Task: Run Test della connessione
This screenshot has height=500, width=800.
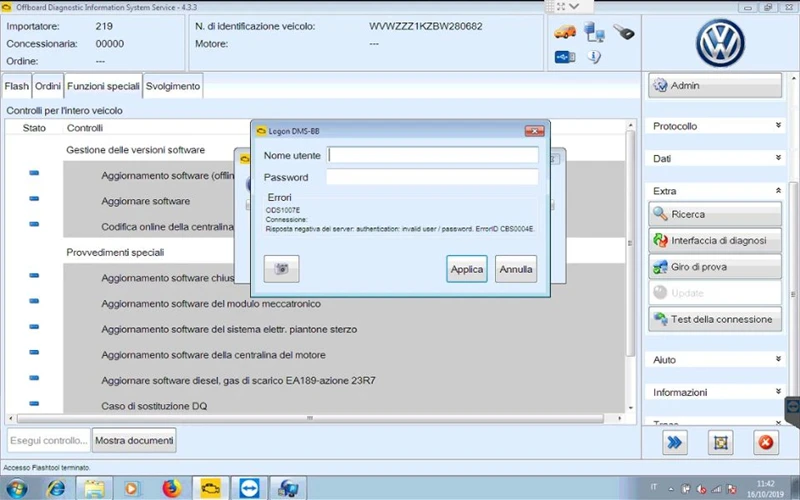Action: click(x=715, y=319)
